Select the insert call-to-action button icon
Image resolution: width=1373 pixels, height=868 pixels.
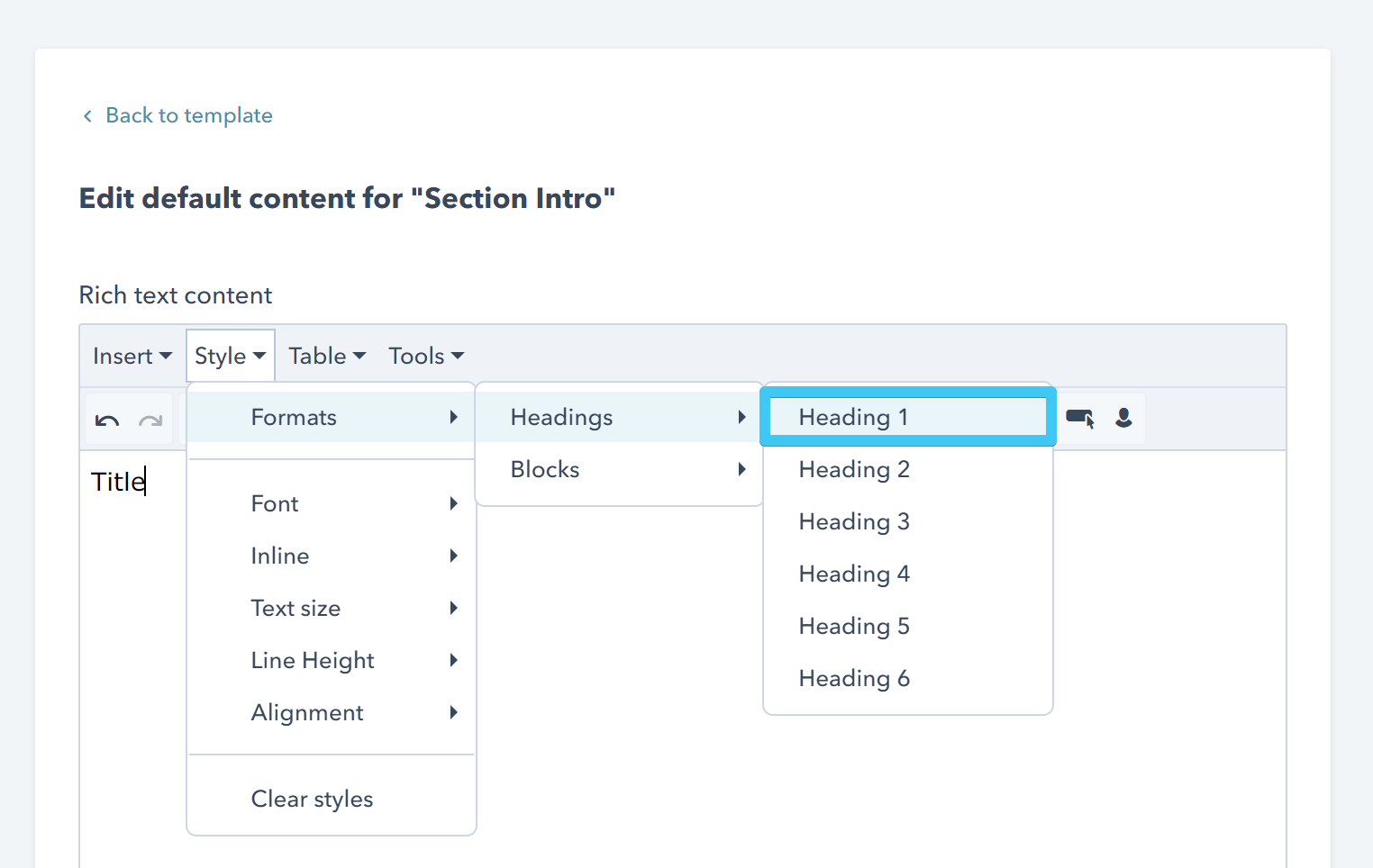[x=1079, y=418]
